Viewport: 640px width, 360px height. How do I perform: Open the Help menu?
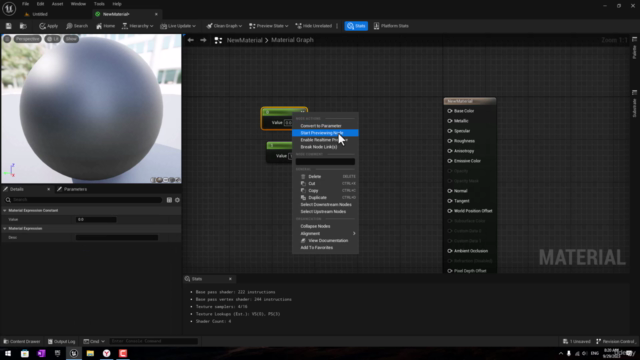pyautogui.click(x=117, y=4)
